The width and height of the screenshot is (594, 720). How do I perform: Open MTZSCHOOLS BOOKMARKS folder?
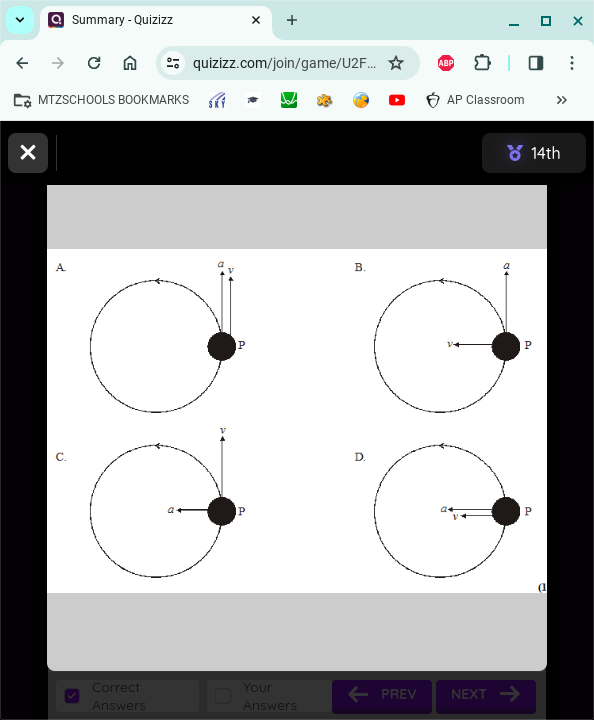(101, 100)
